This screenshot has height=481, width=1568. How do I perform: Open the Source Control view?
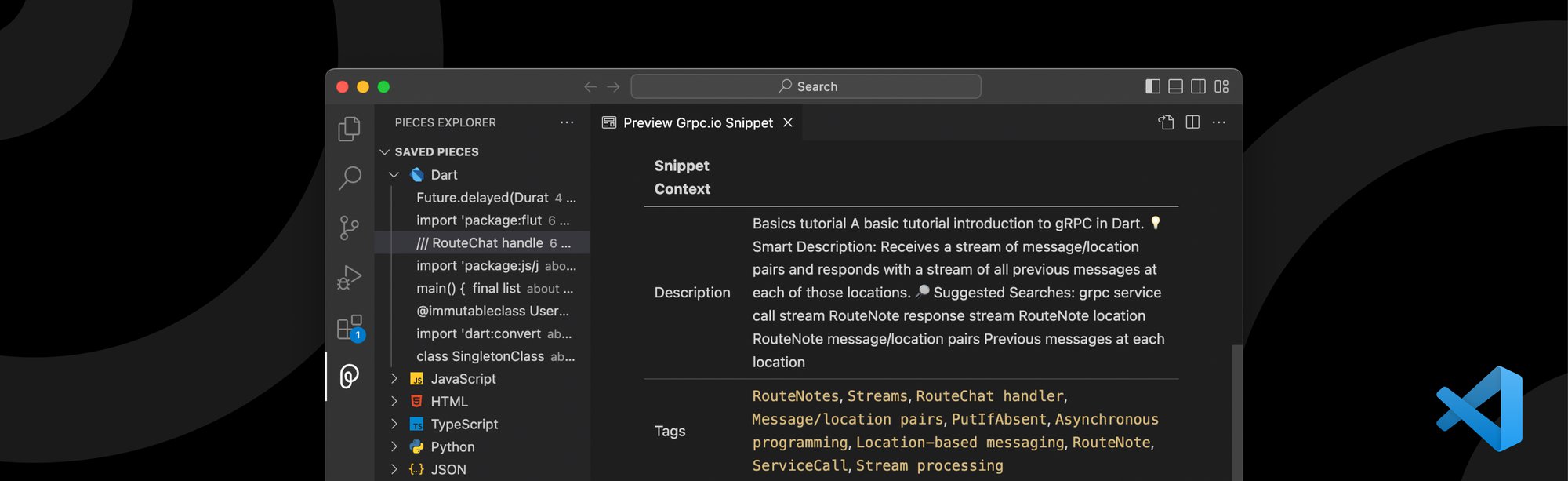[350, 228]
